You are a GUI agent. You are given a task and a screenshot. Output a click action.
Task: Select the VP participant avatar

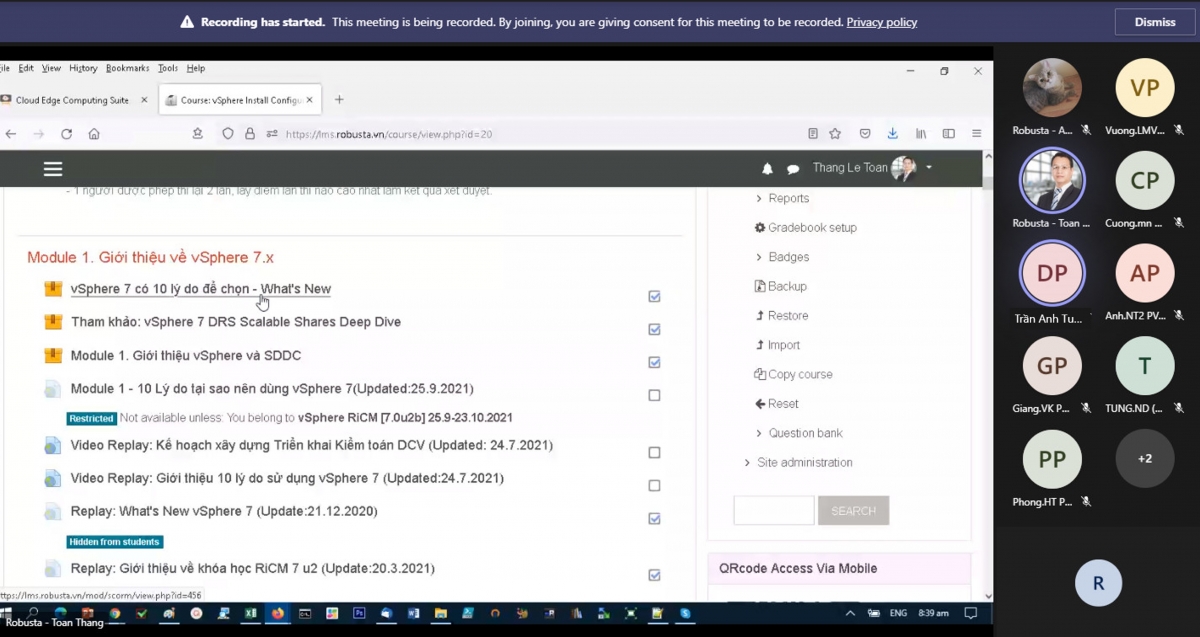[1145, 88]
